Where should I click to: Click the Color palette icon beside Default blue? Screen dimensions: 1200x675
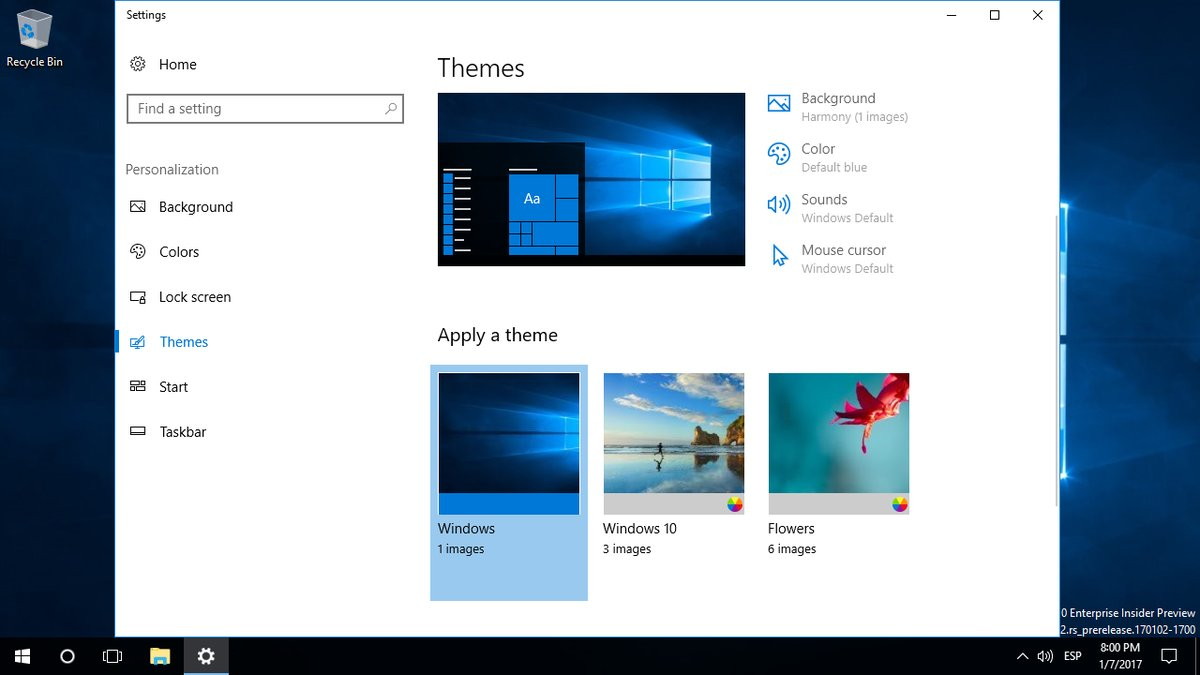coord(779,154)
